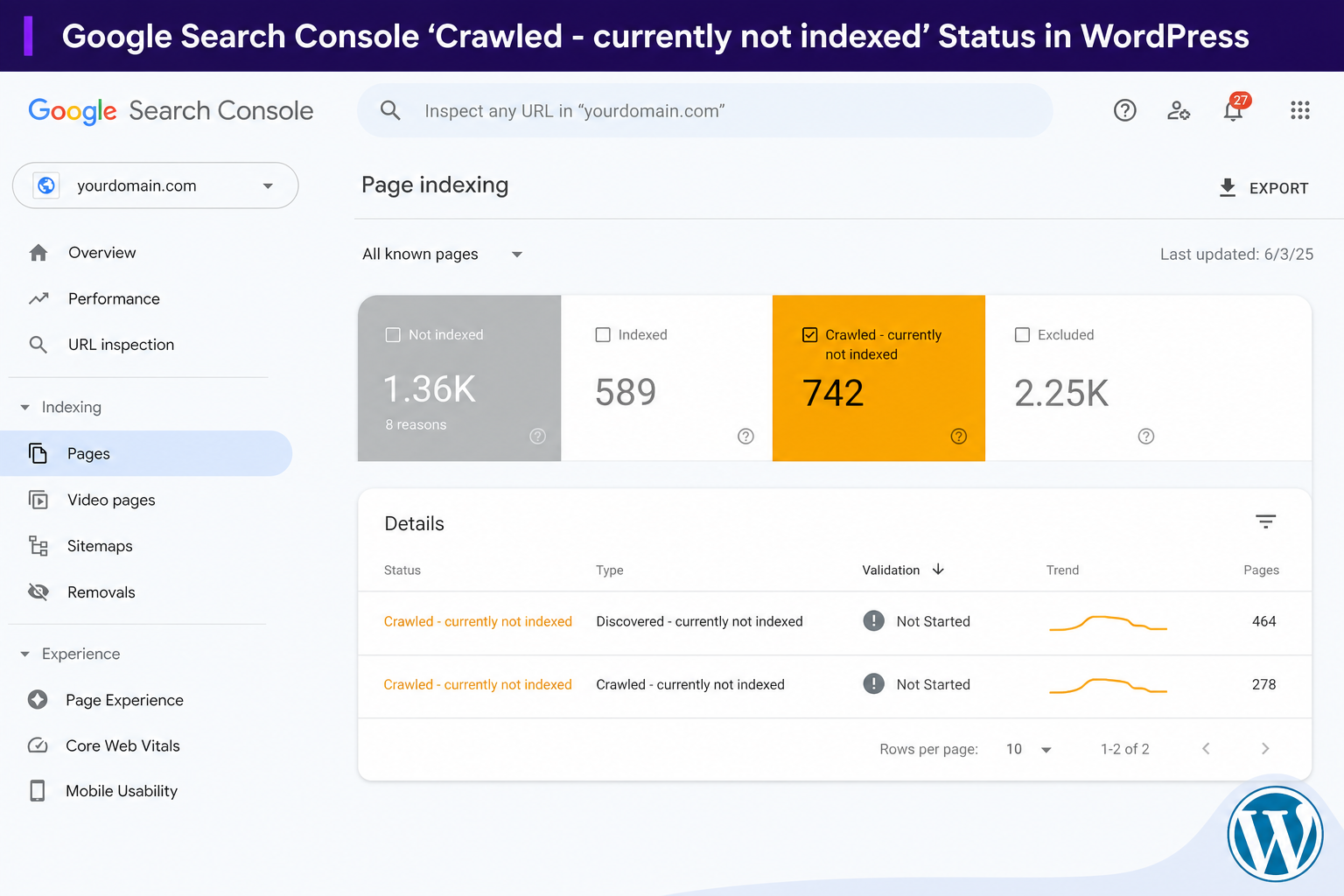Click the 1-2 of 2 pagination text
The image size is (1344, 896).
tap(1125, 749)
